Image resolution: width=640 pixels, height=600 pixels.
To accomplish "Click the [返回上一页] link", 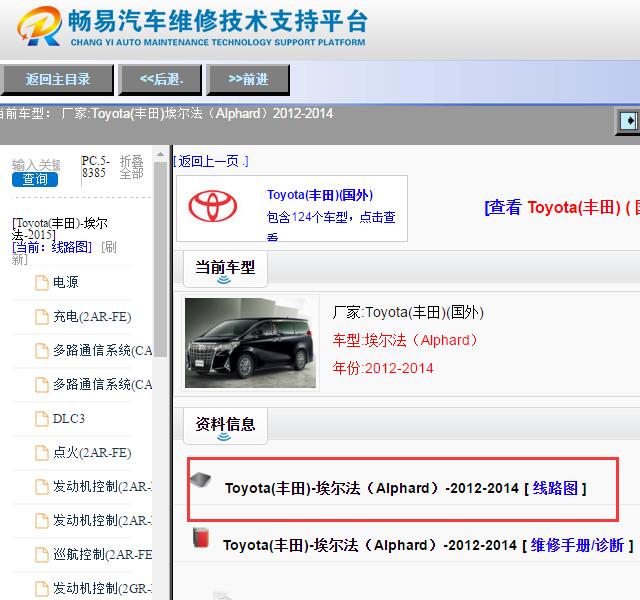I will click(x=211, y=162).
